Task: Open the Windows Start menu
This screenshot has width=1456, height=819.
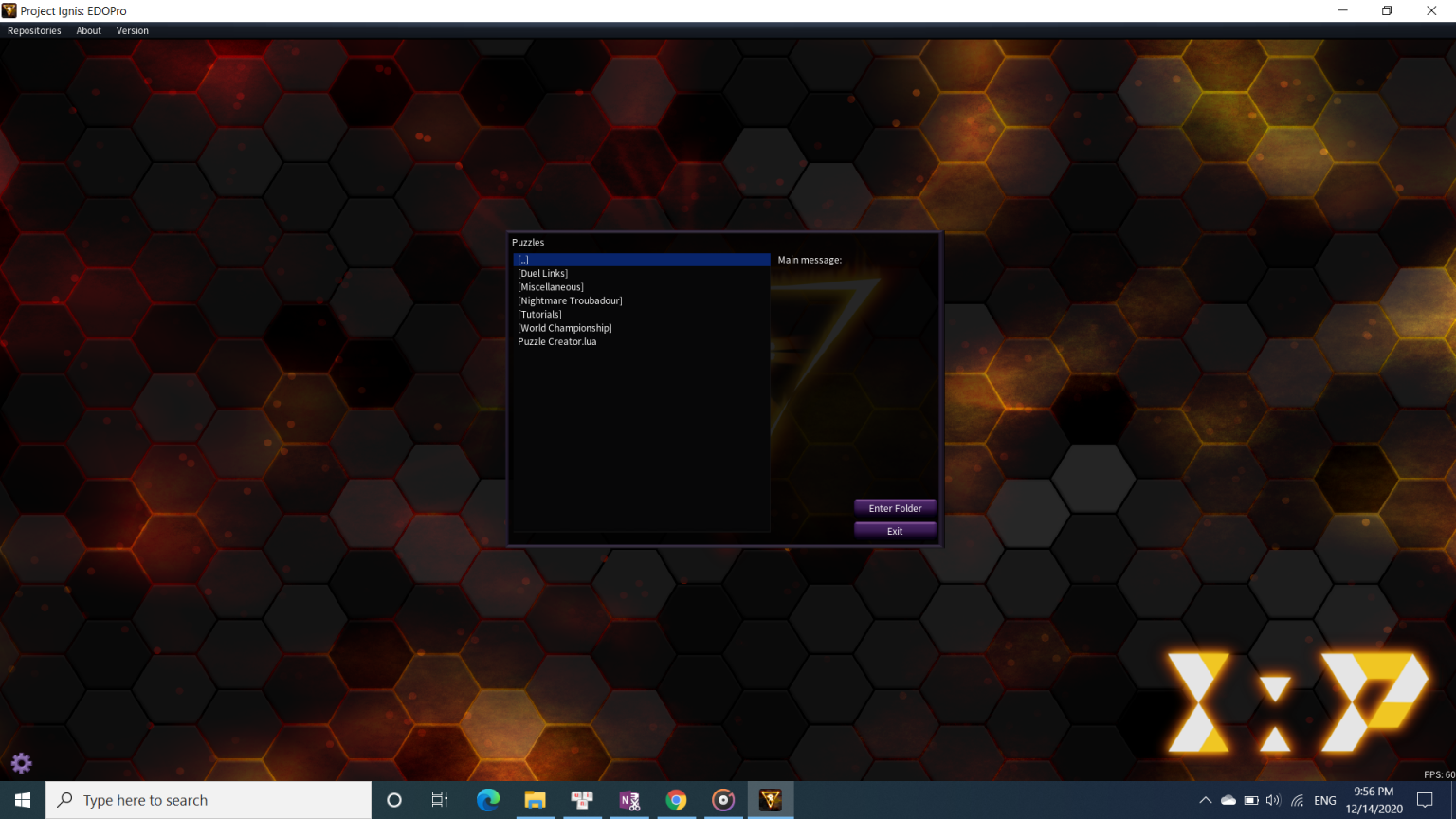Action: tap(23, 800)
